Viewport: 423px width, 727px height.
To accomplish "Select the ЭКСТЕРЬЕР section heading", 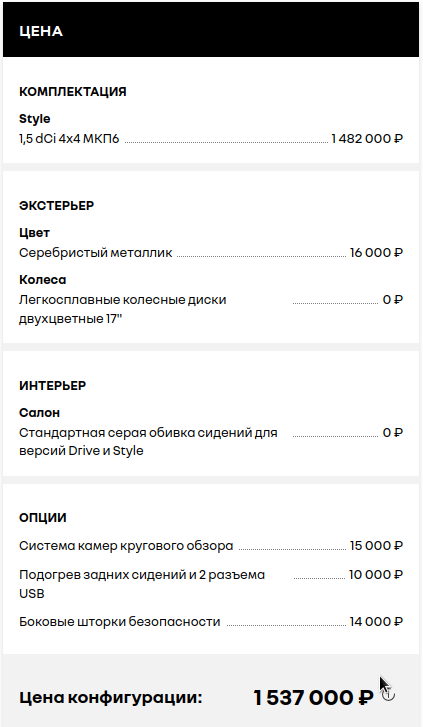I will point(57,205).
